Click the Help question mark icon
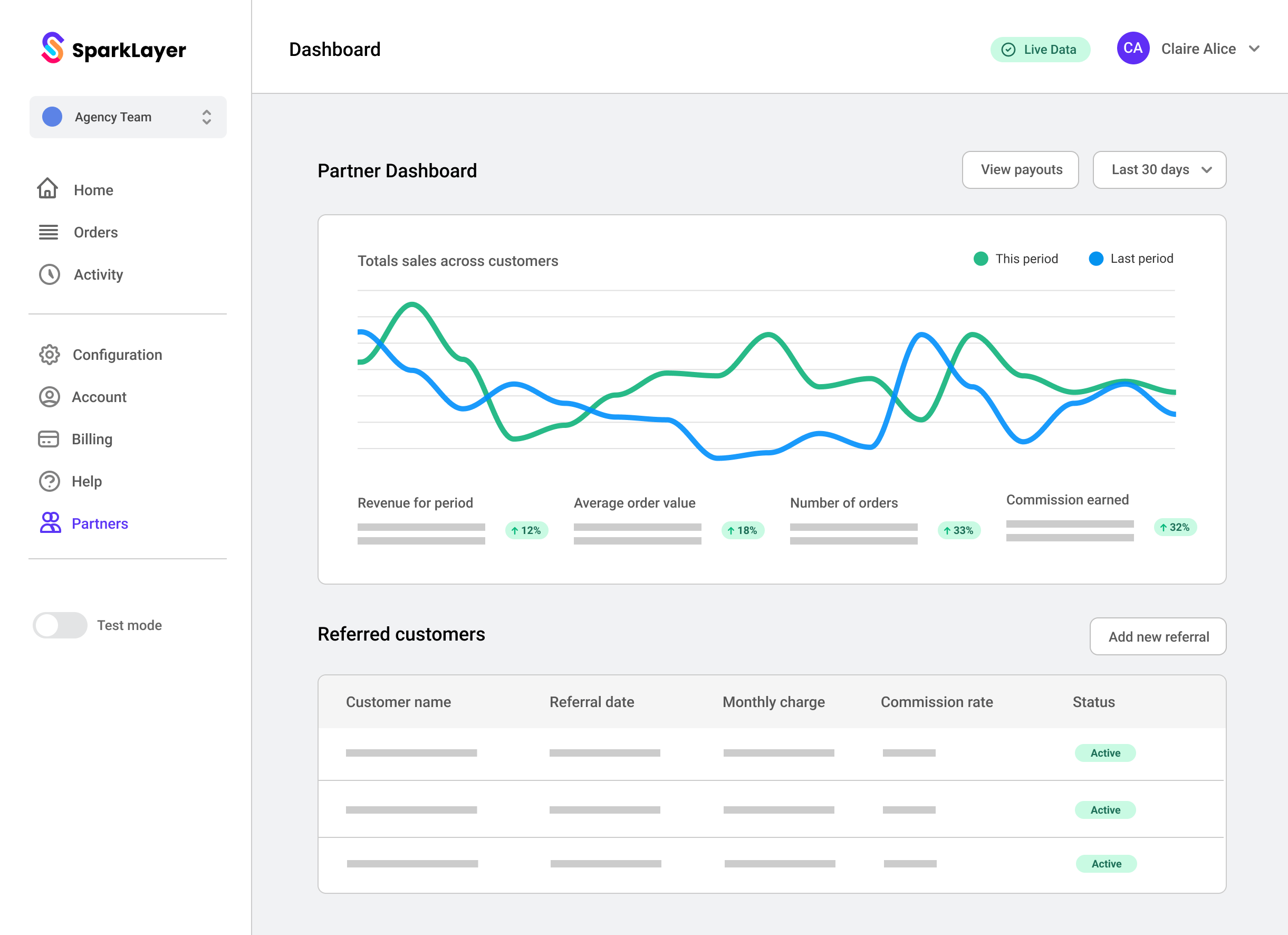The height and width of the screenshot is (935, 1288). point(49,481)
